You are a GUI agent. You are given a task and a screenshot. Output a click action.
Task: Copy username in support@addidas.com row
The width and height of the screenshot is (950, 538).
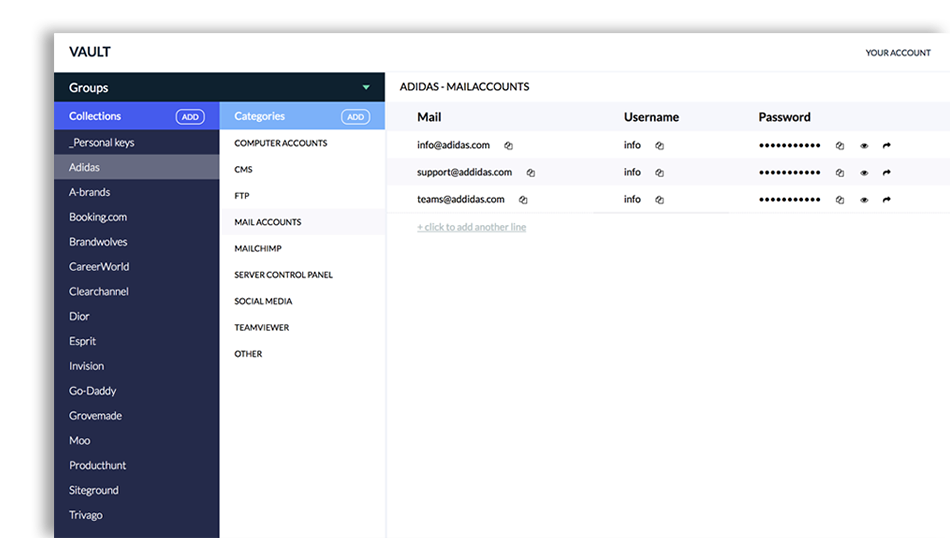659,173
